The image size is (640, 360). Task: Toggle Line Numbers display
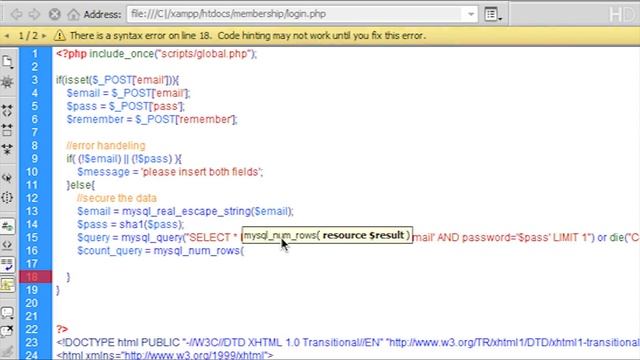pos(7,226)
